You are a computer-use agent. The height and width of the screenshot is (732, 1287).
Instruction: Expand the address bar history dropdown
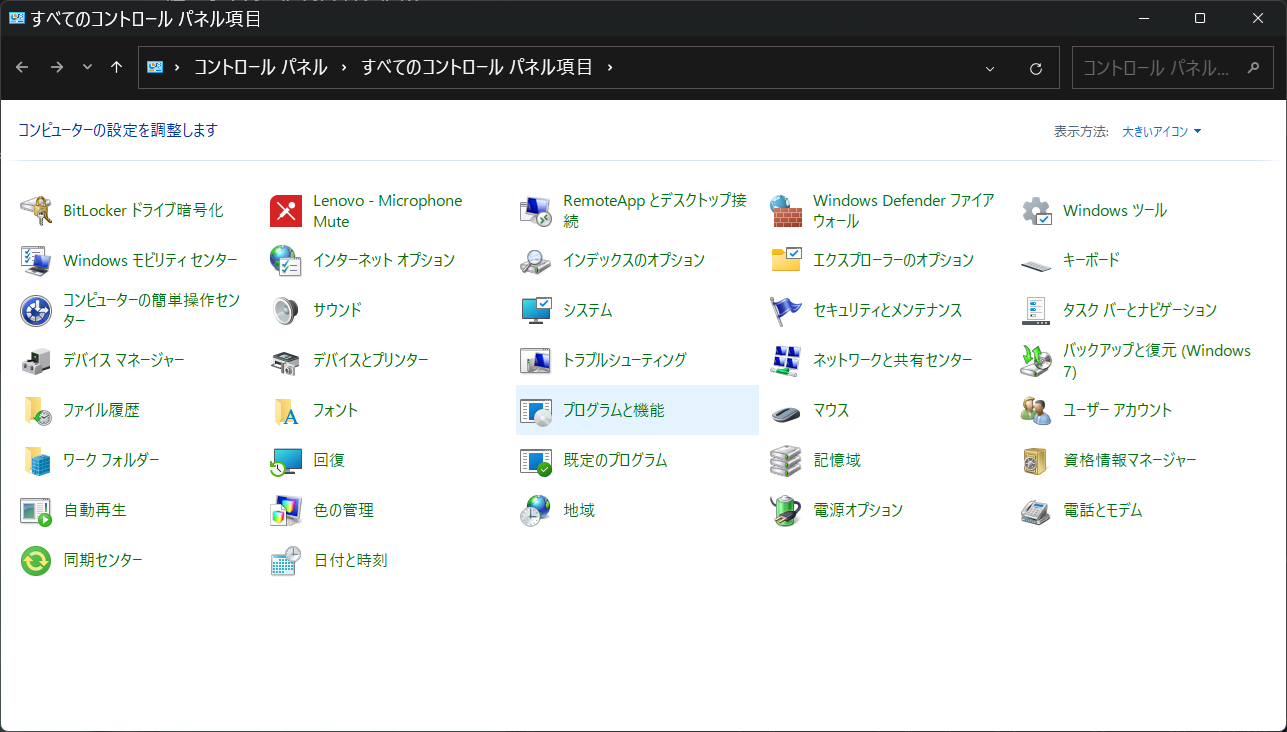click(x=990, y=68)
